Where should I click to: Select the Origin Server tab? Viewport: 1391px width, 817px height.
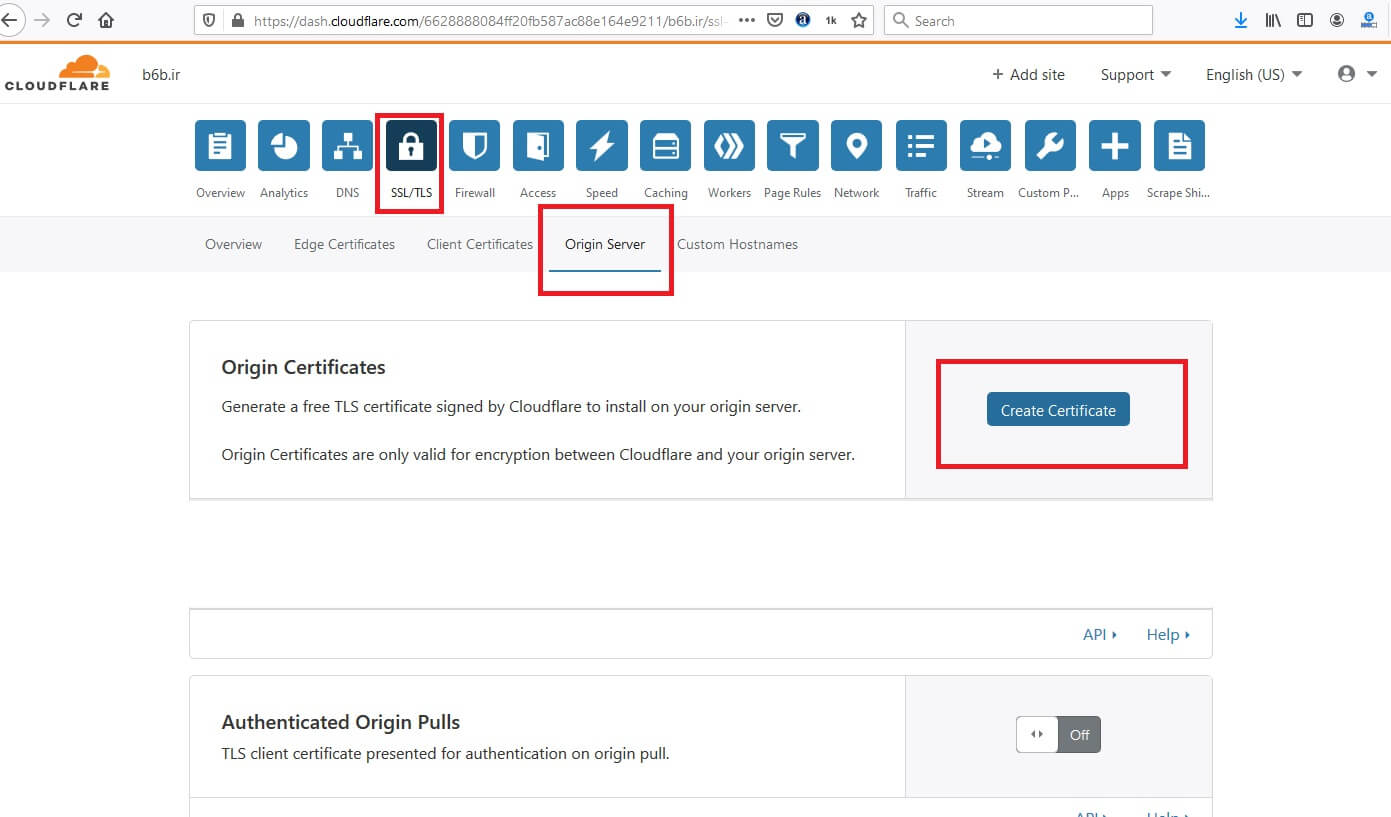[605, 244]
